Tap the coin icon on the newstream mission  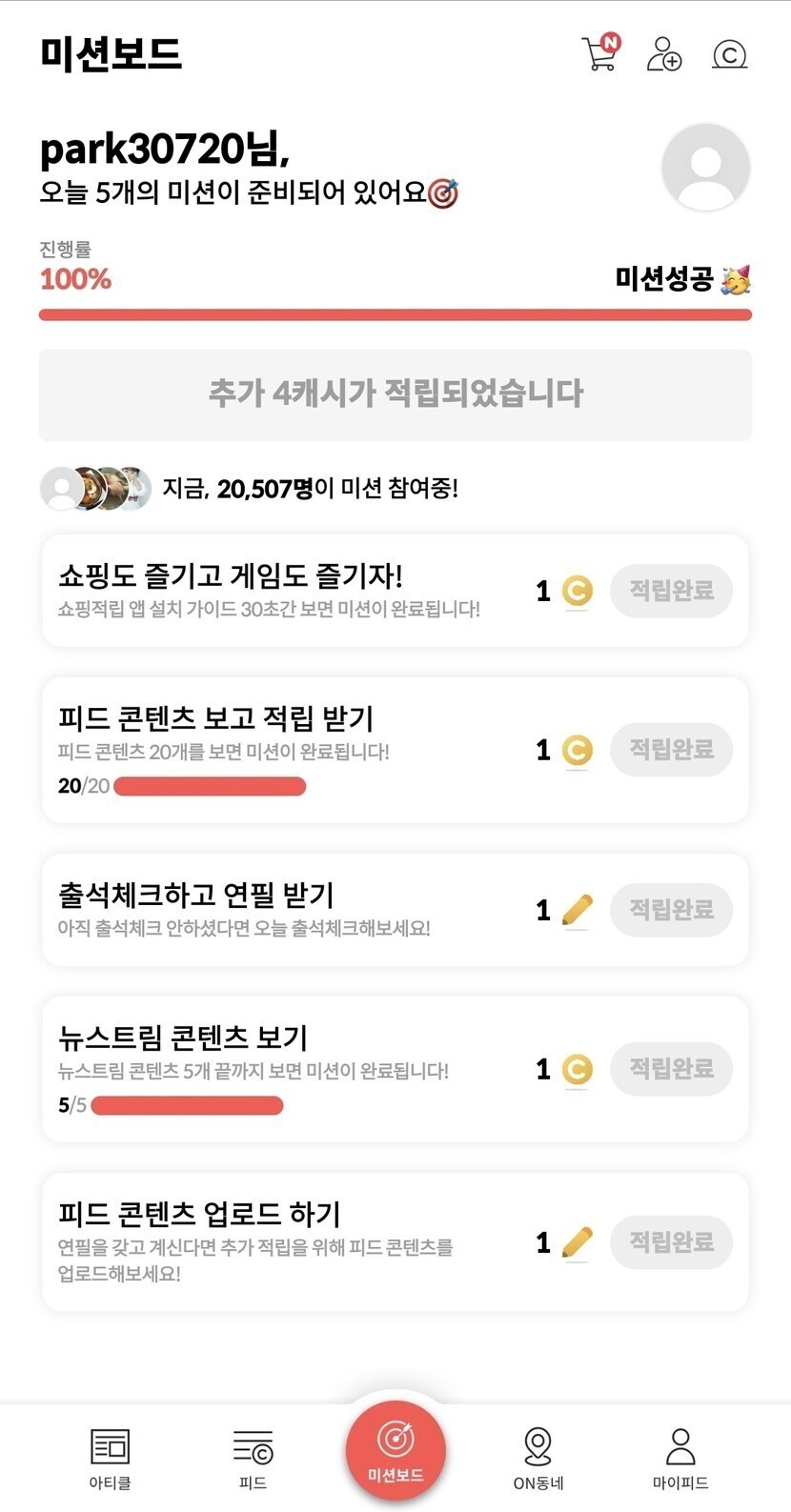tap(577, 1070)
